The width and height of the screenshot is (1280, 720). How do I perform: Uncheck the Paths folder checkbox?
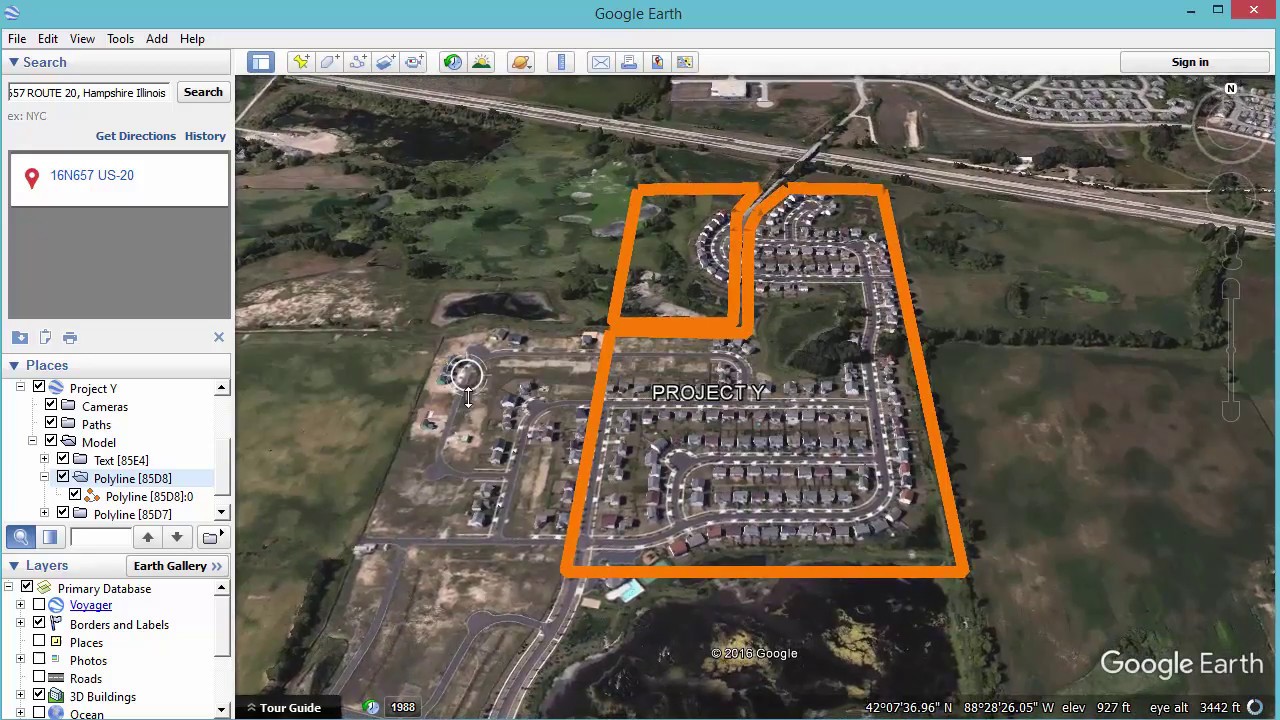(x=51, y=423)
